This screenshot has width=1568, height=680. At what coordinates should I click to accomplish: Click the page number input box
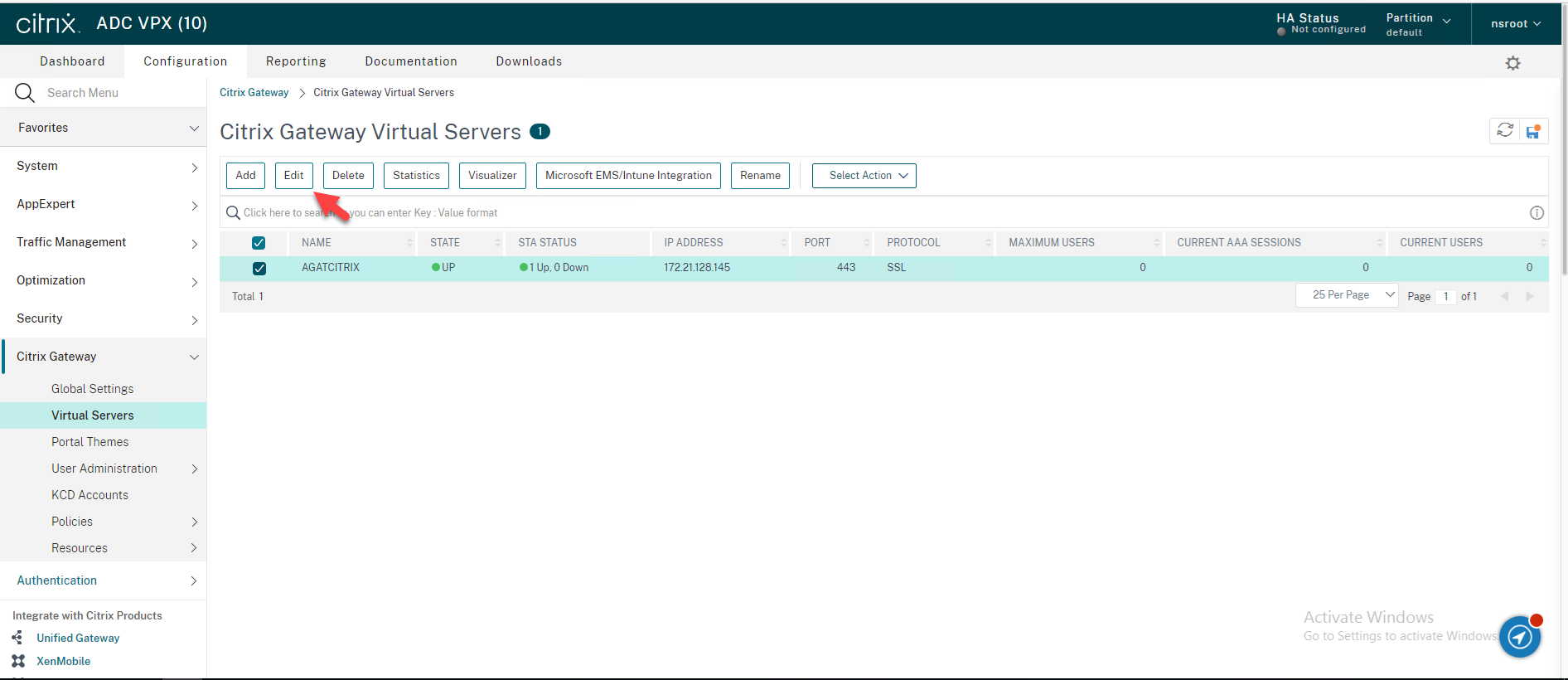(x=1445, y=296)
